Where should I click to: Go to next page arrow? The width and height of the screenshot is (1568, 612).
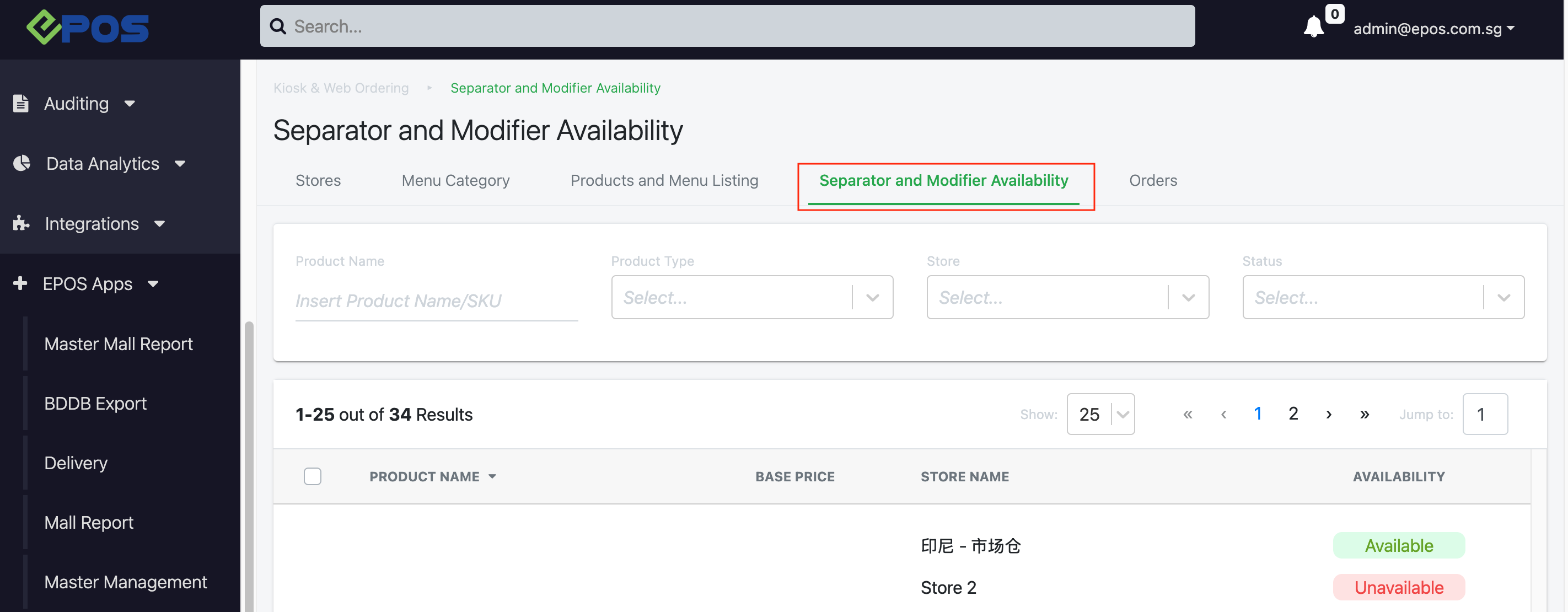(1328, 415)
